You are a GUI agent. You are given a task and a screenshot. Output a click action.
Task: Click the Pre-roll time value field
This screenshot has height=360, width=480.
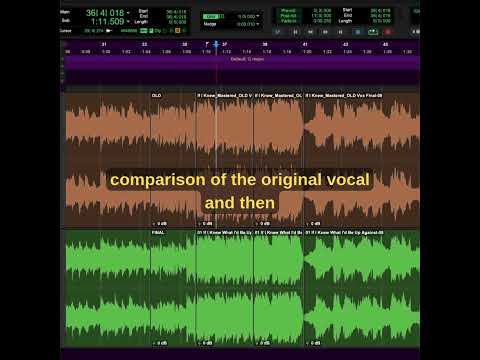(x=321, y=11)
